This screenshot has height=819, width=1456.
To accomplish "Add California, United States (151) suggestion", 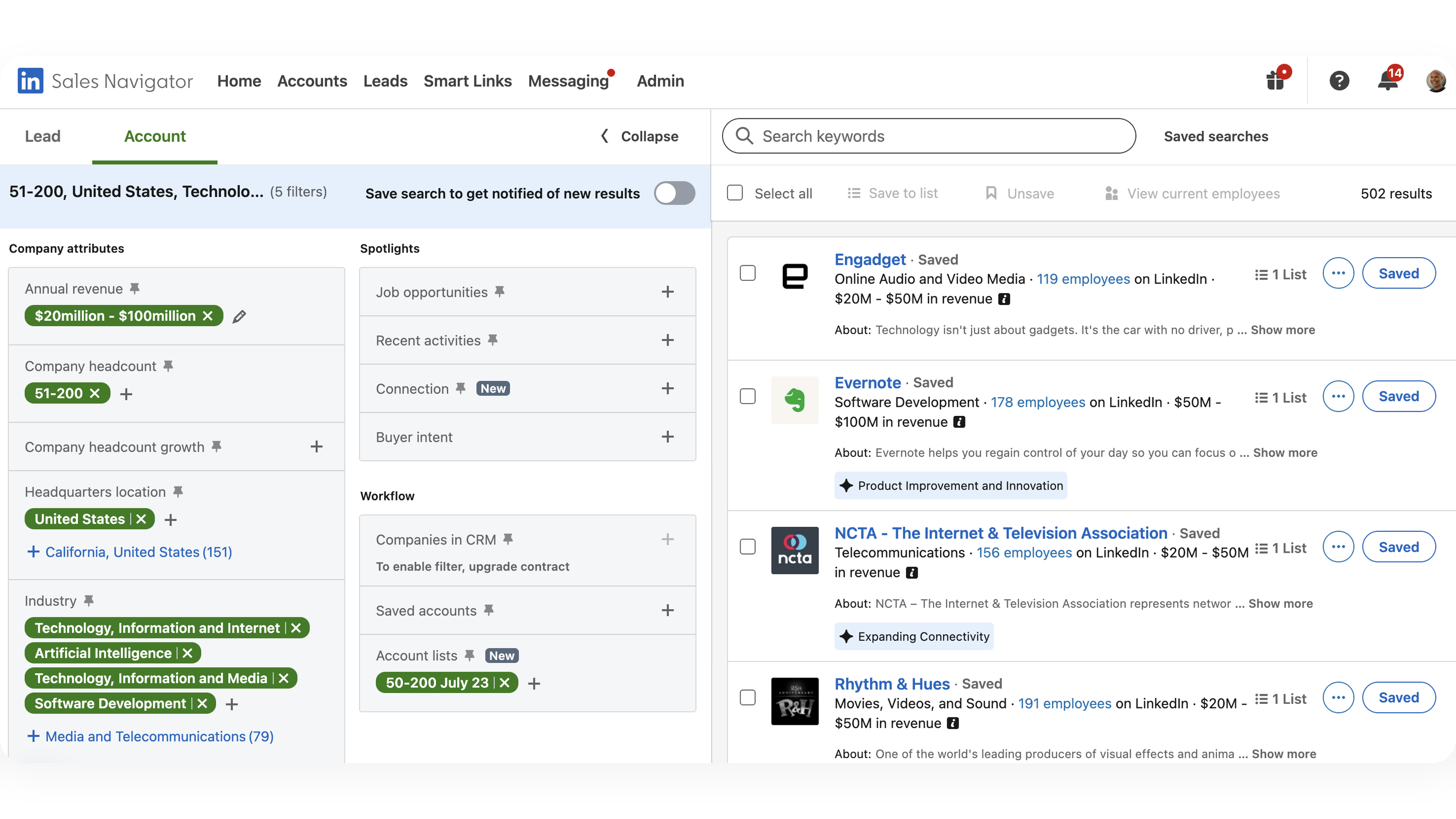I will (x=129, y=551).
